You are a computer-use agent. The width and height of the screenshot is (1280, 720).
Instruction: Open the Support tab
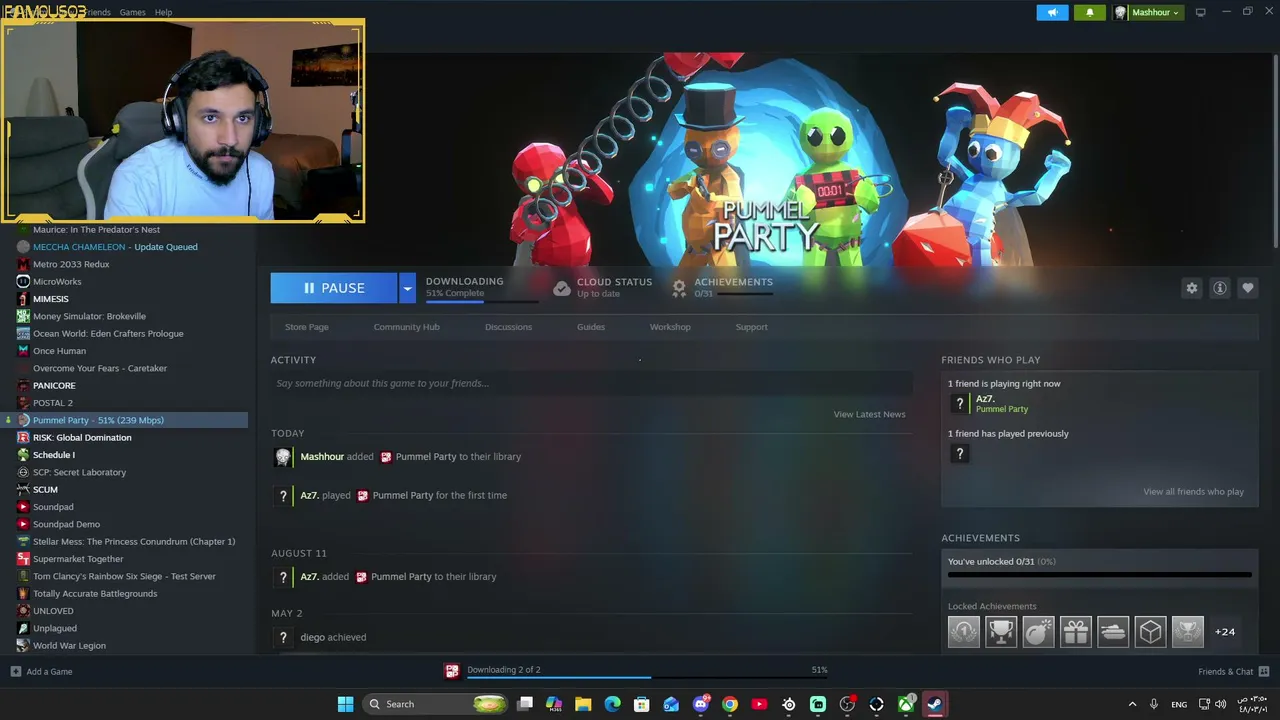751,327
